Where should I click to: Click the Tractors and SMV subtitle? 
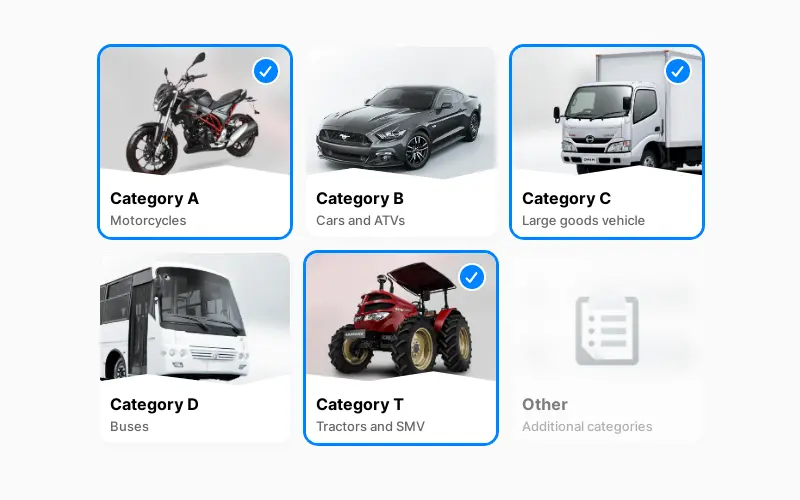tap(370, 427)
